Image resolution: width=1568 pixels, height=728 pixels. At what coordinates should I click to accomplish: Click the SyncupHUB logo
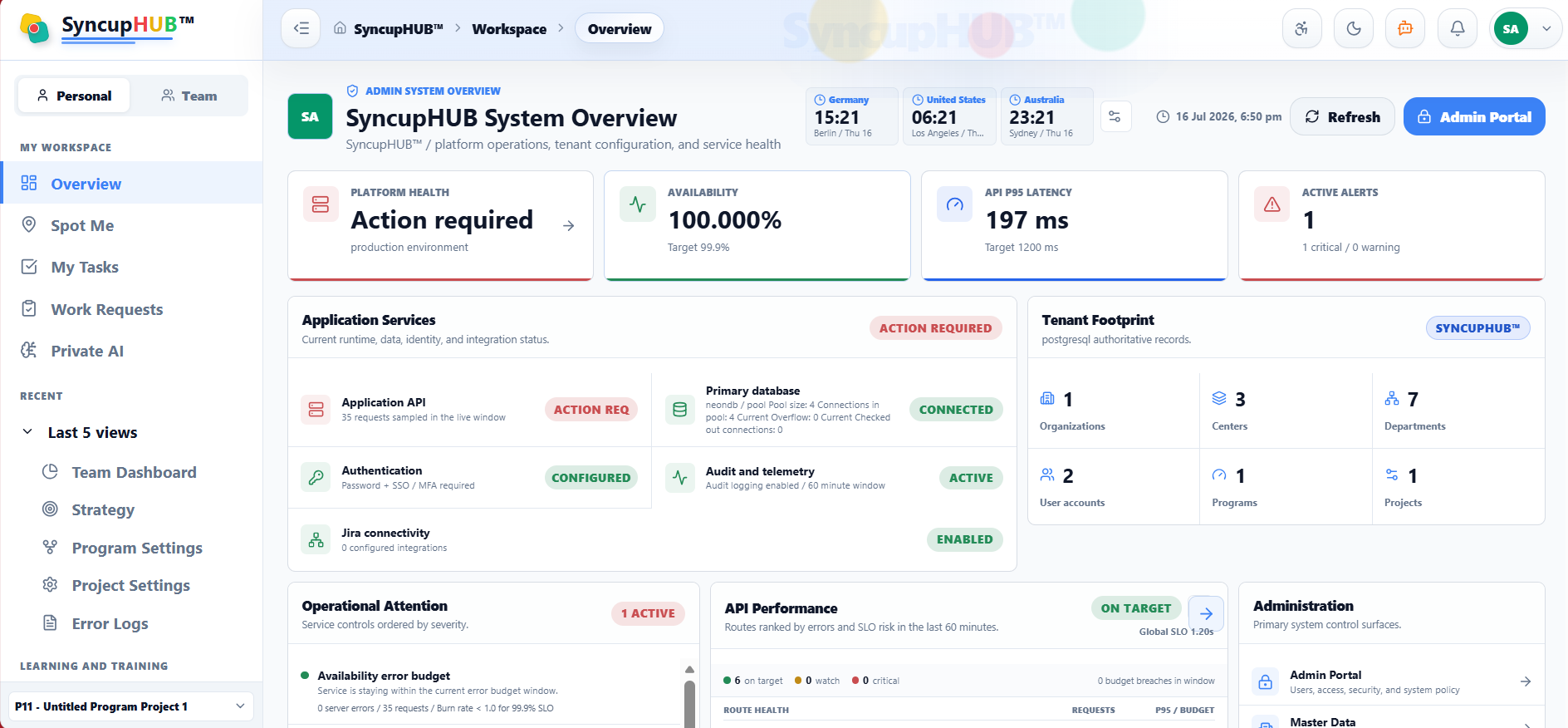[x=106, y=27]
